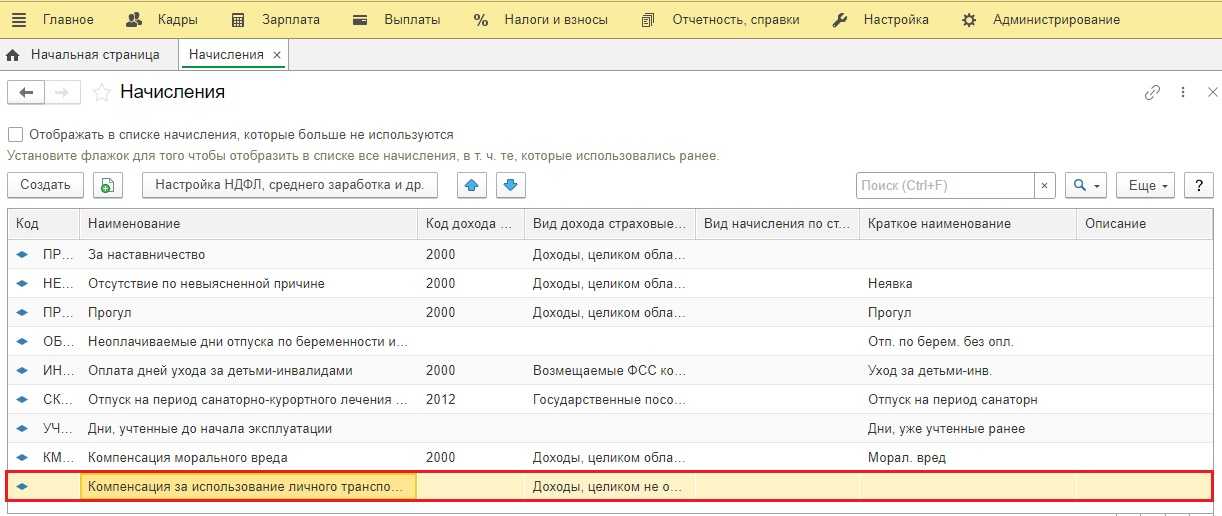Close the Начисления form with X
The height and width of the screenshot is (516, 1222).
(x=1212, y=92)
